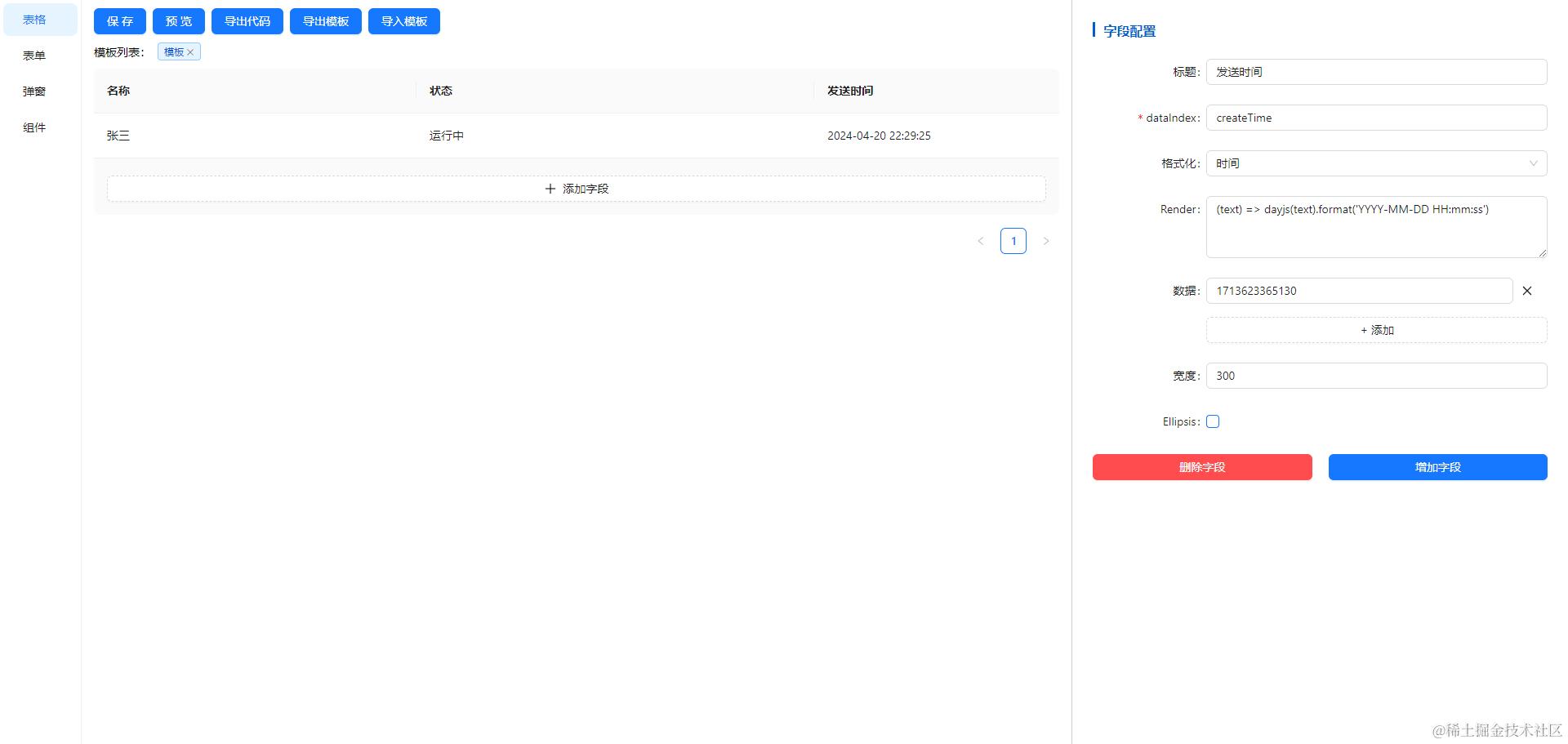The image size is (1568, 744).
Task: Click the dashed + 添加 data button
Action: 1376,330
